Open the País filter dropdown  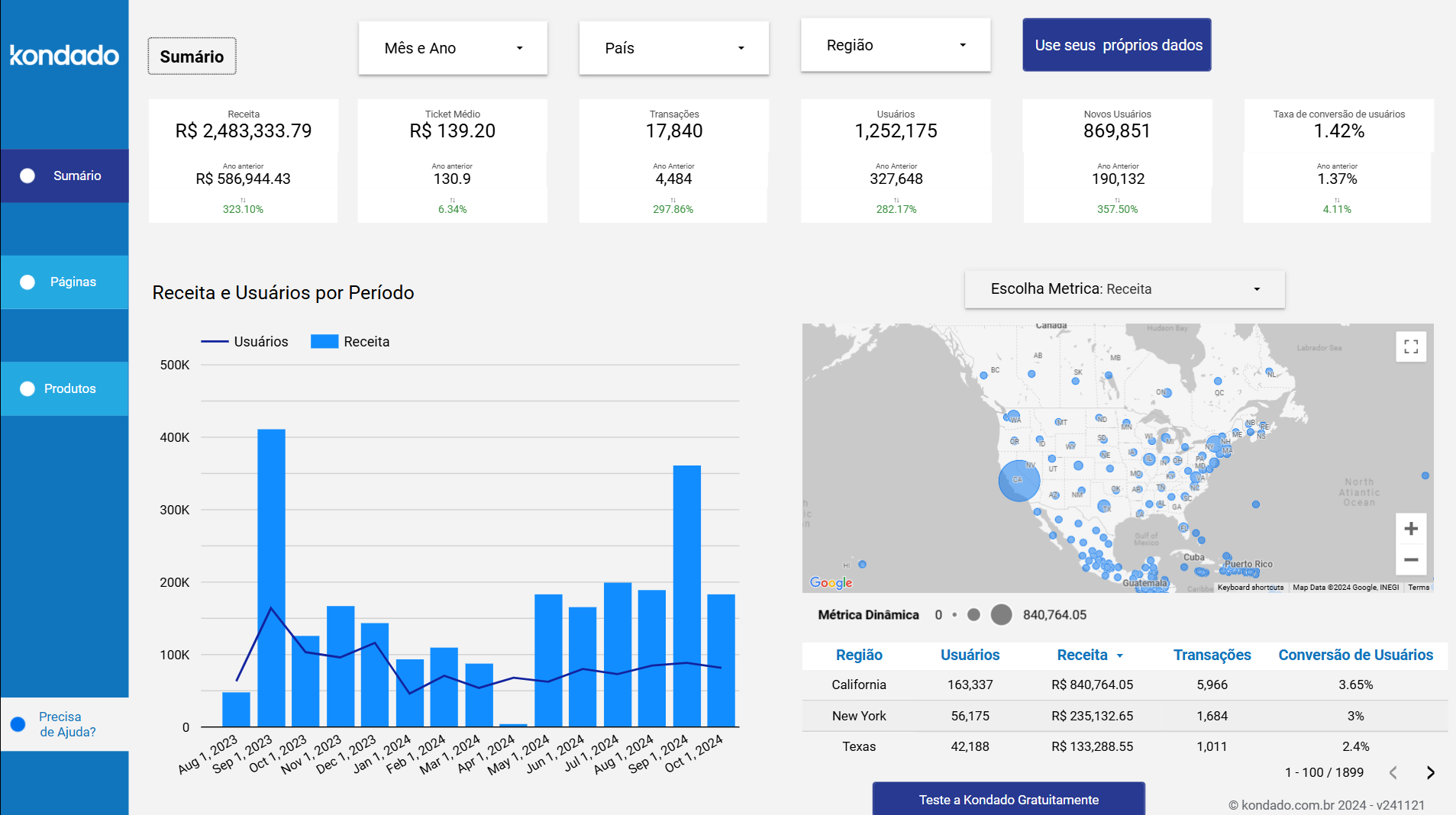pos(673,47)
